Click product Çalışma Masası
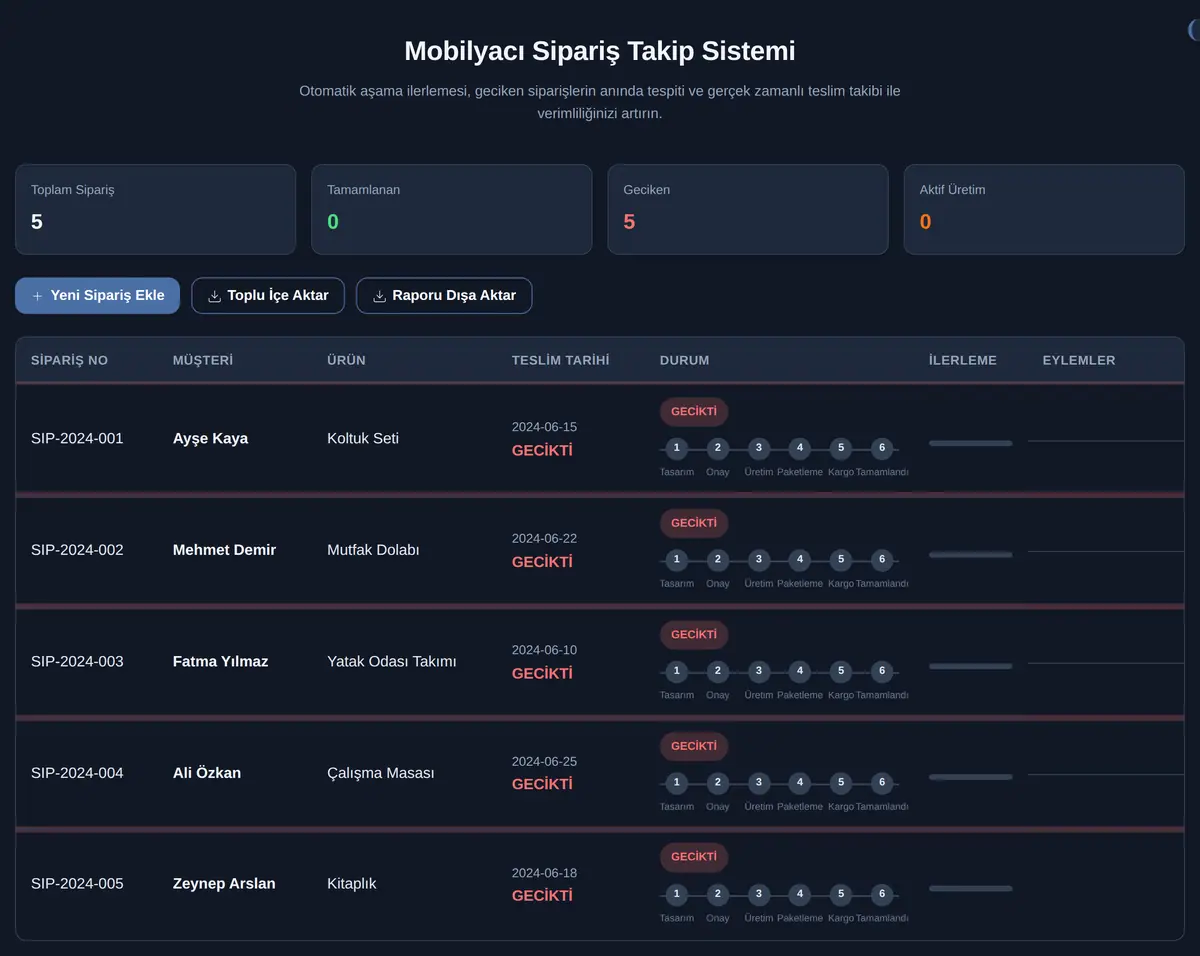 pyautogui.click(x=381, y=773)
